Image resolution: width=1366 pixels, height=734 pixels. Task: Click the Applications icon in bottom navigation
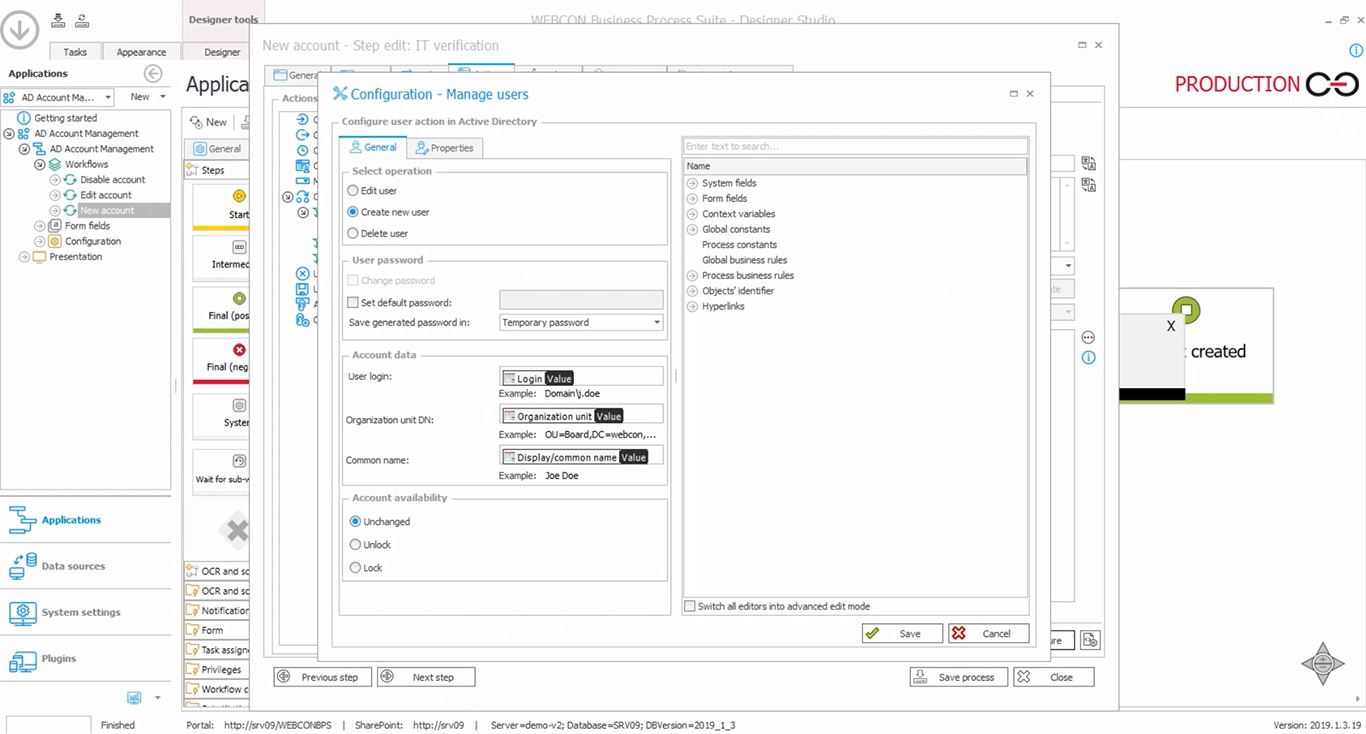(x=22, y=520)
